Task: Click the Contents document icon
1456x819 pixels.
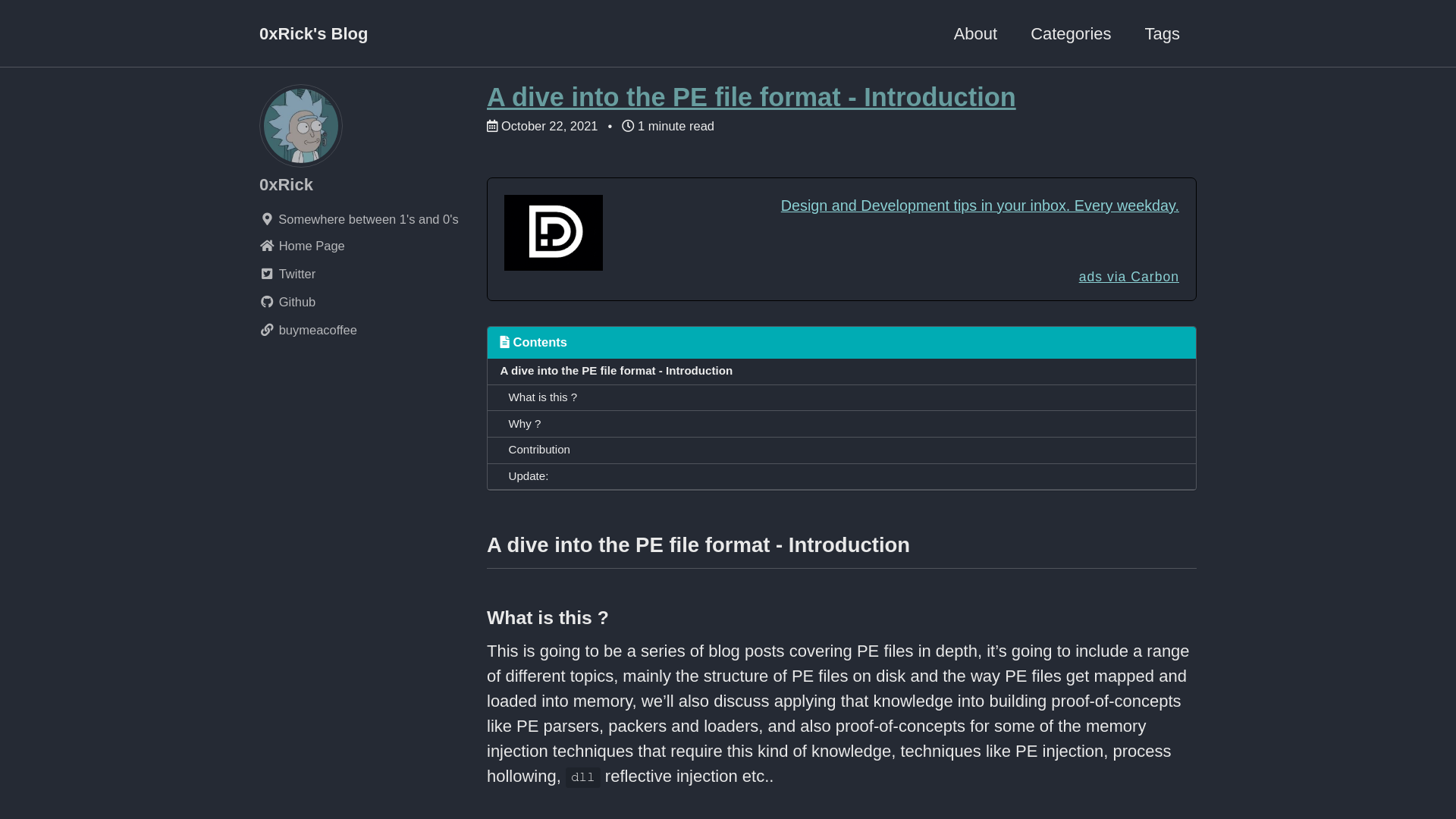Action: pyautogui.click(x=504, y=341)
